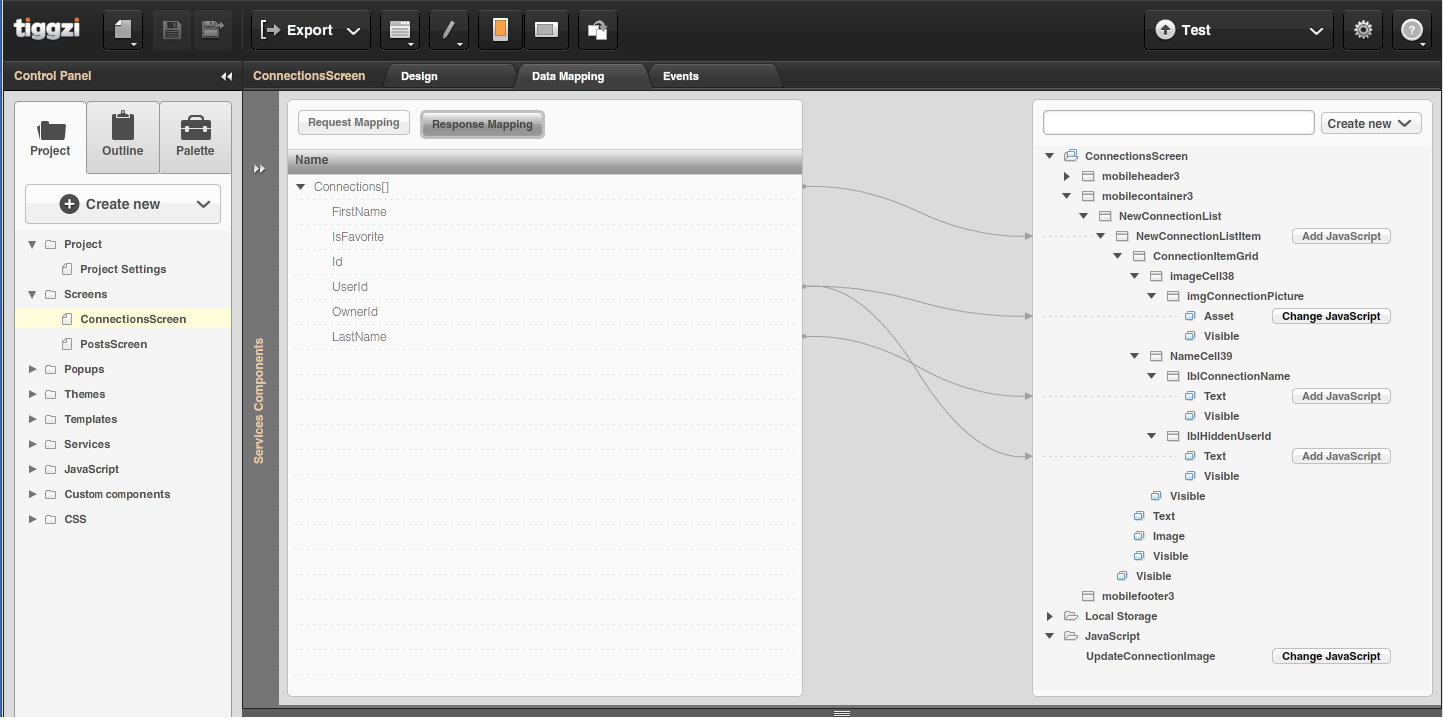This screenshot has height=720, width=1443.
Task: Select the Response Mapping toggle
Action: [482, 124]
